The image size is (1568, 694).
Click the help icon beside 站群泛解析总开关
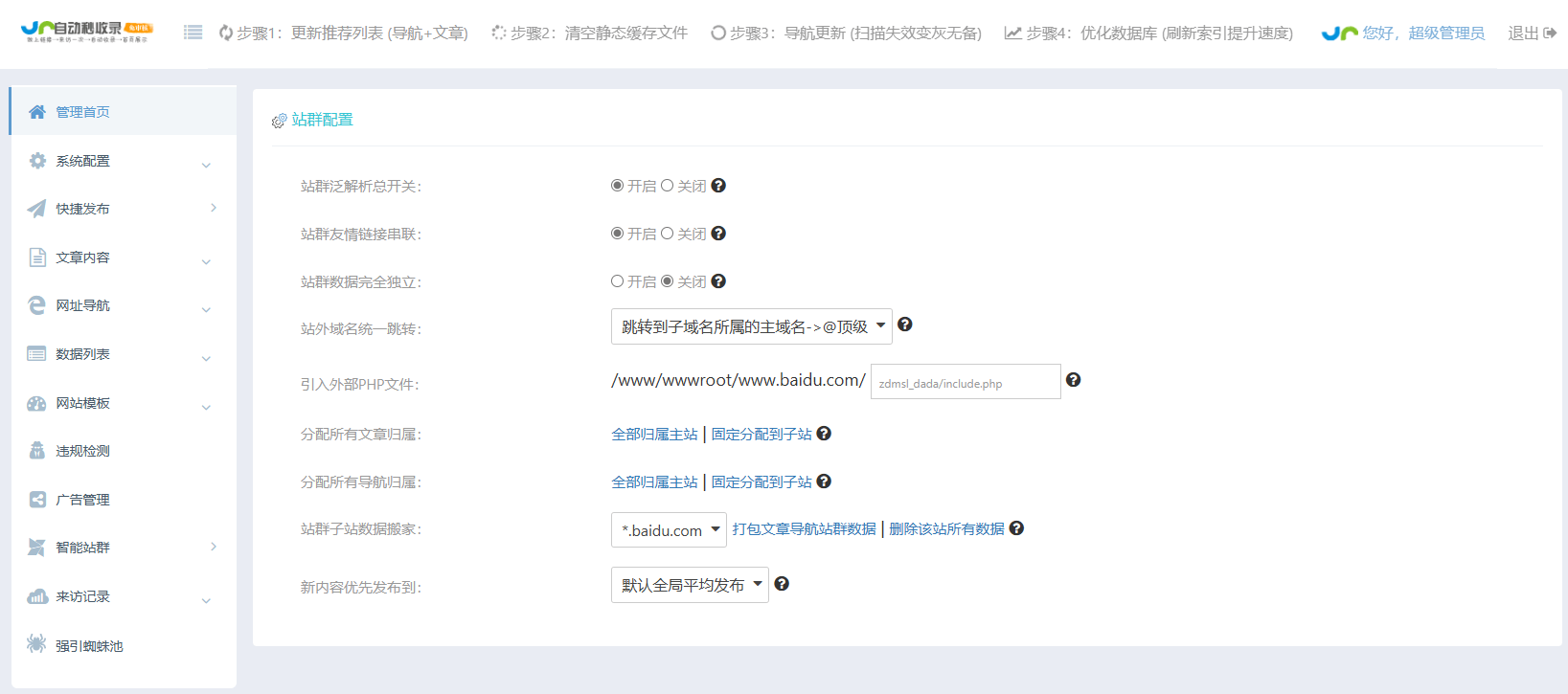[x=718, y=186]
